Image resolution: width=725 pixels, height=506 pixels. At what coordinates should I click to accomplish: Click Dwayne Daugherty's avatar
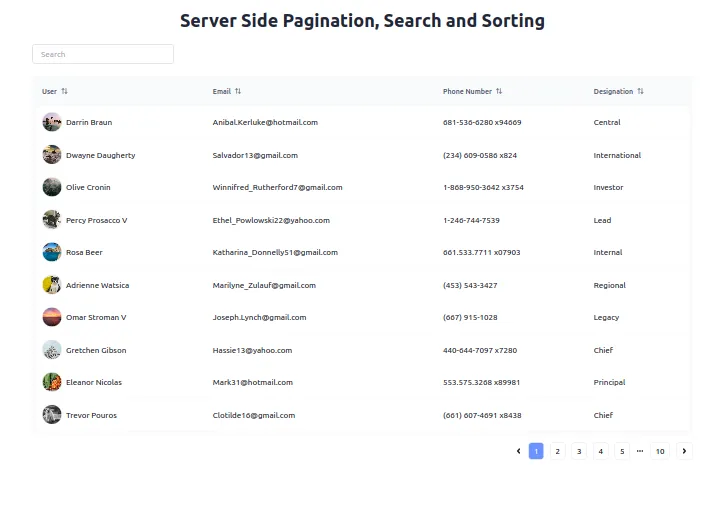(52, 155)
